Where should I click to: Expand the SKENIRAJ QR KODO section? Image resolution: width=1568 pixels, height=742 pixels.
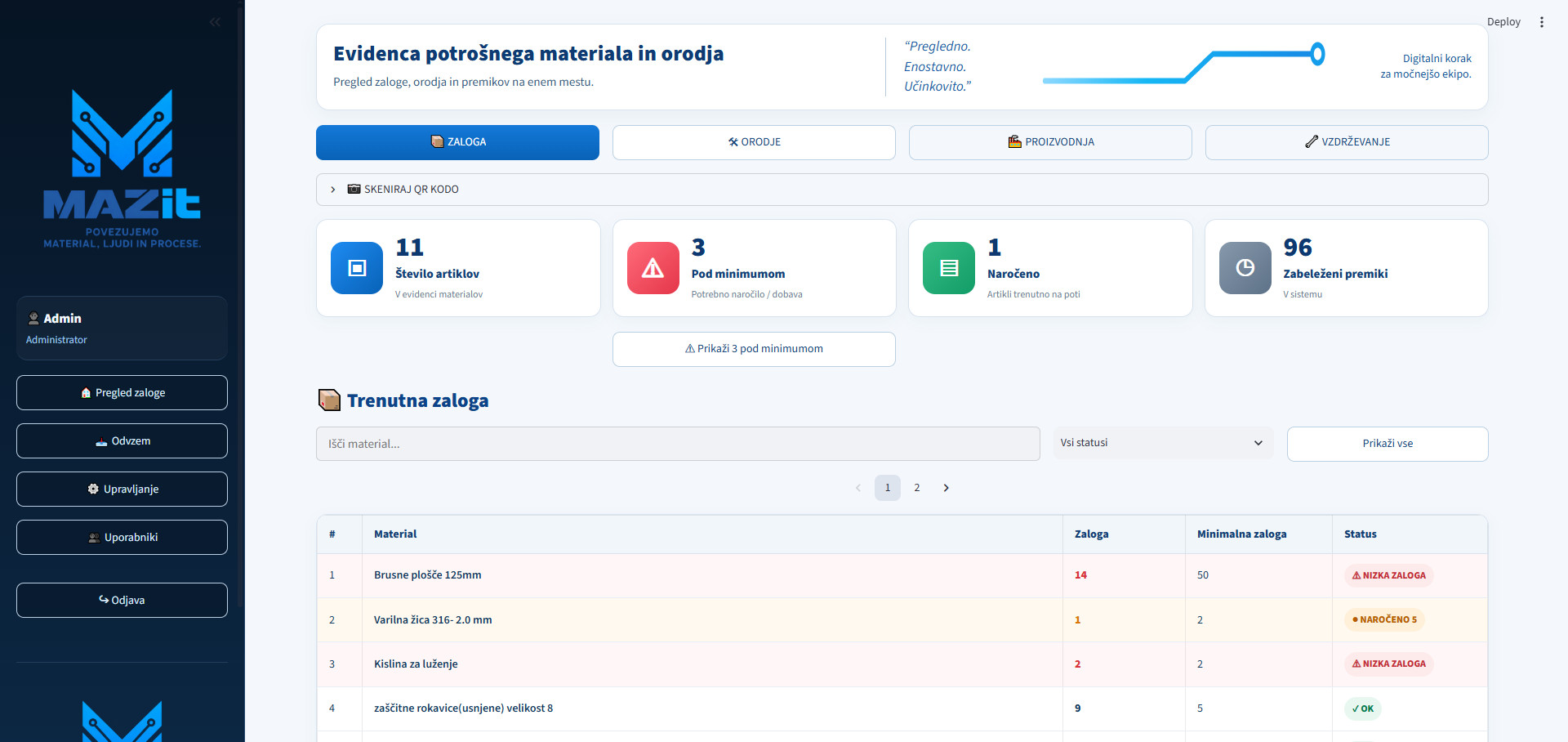point(902,189)
